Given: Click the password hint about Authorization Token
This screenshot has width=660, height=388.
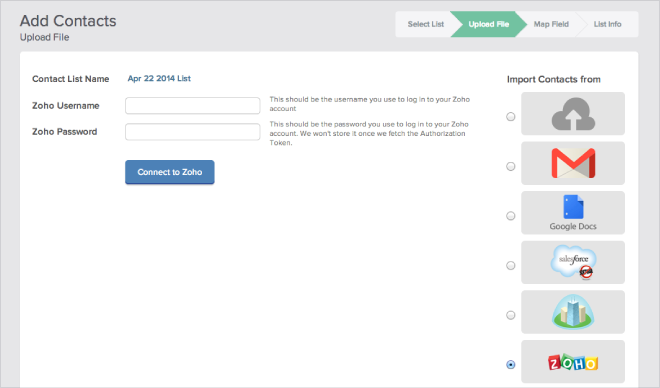Looking at the screenshot, I should click(x=369, y=133).
